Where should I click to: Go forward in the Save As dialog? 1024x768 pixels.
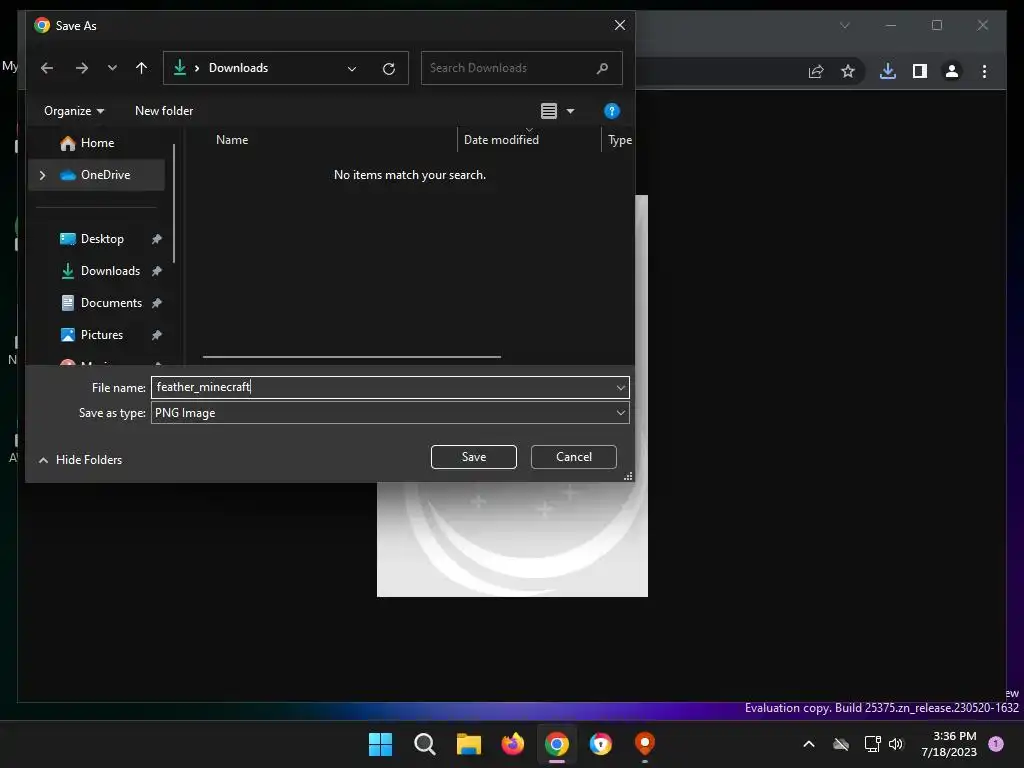click(82, 68)
